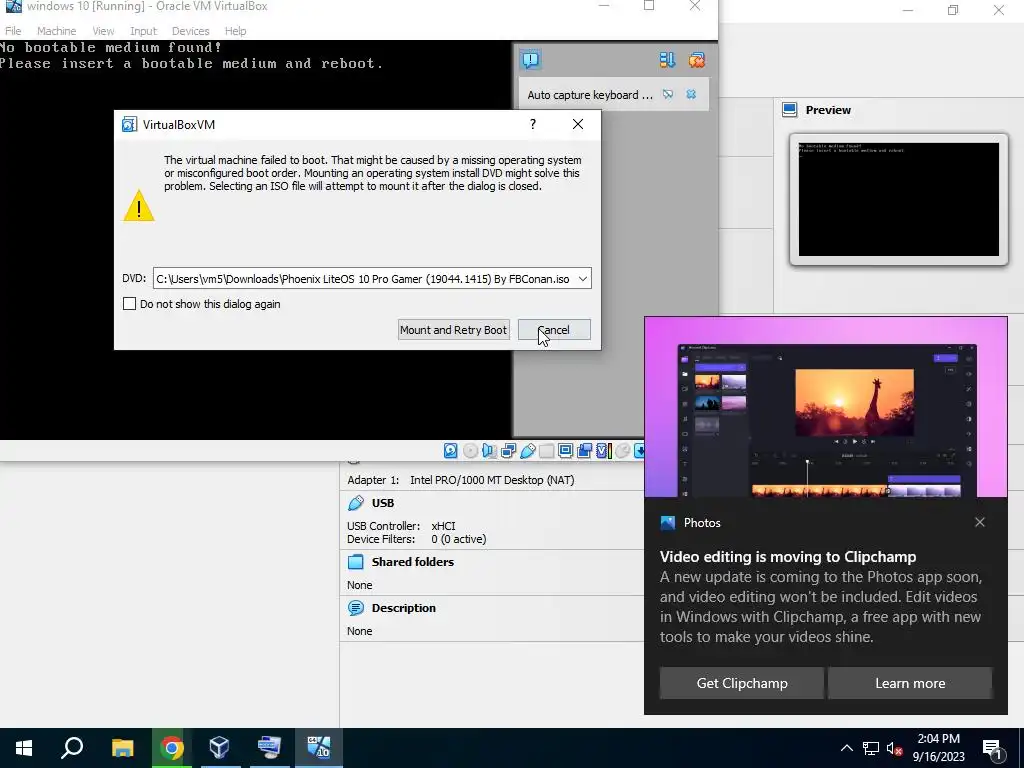
Task: Click Get Clipchamp in Photos notification
Action: pos(742,683)
